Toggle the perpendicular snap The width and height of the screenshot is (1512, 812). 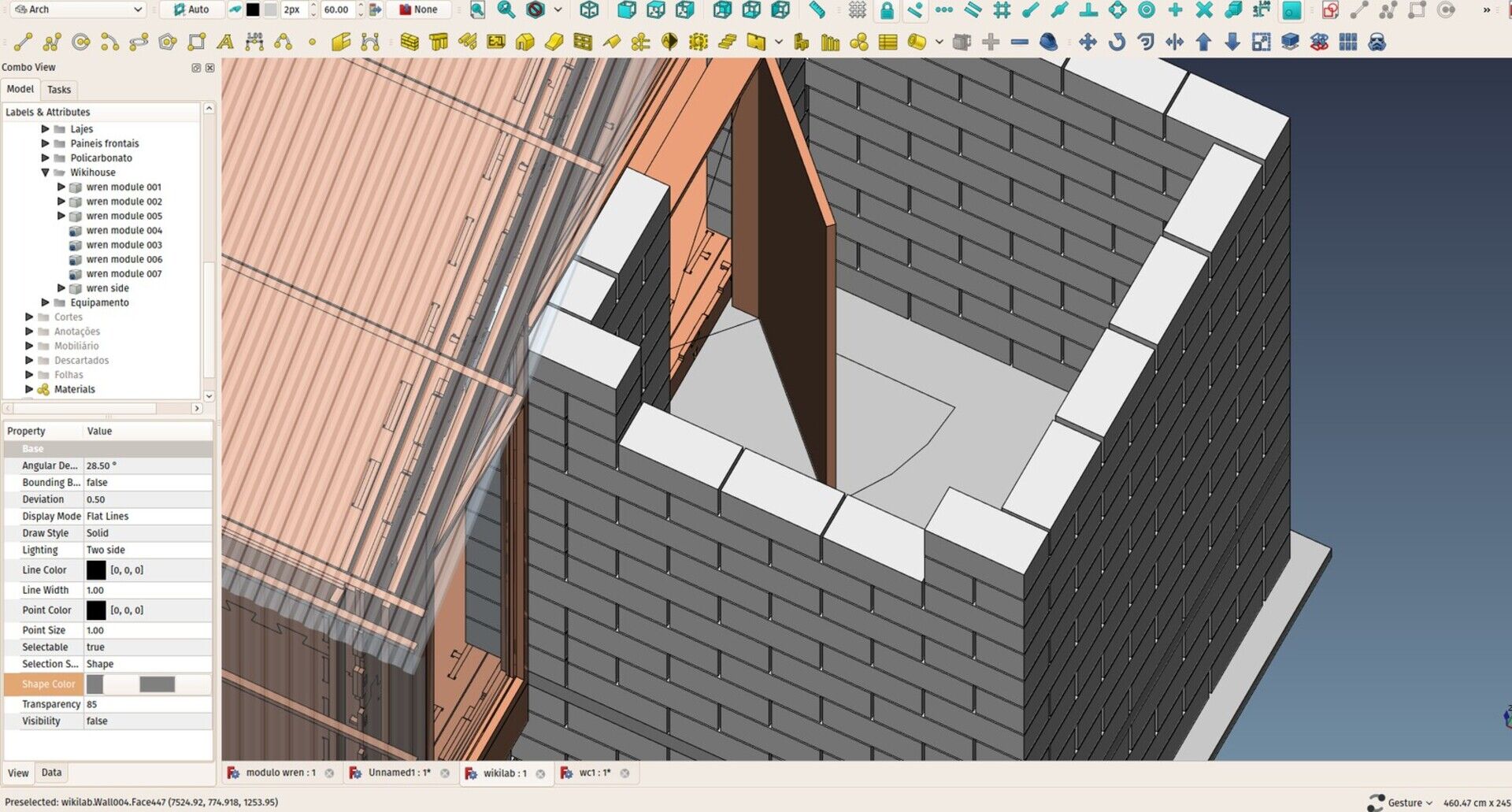(x=1088, y=9)
